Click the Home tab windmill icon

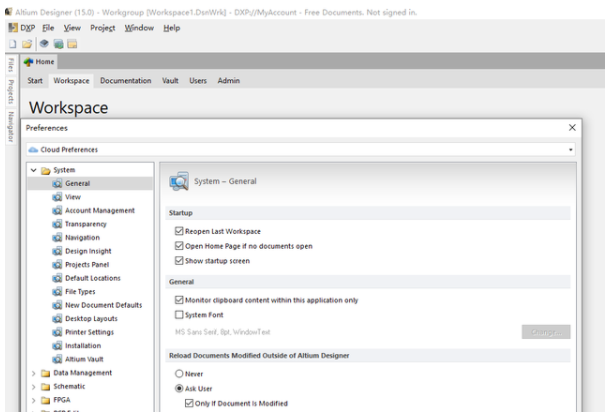(x=28, y=62)
